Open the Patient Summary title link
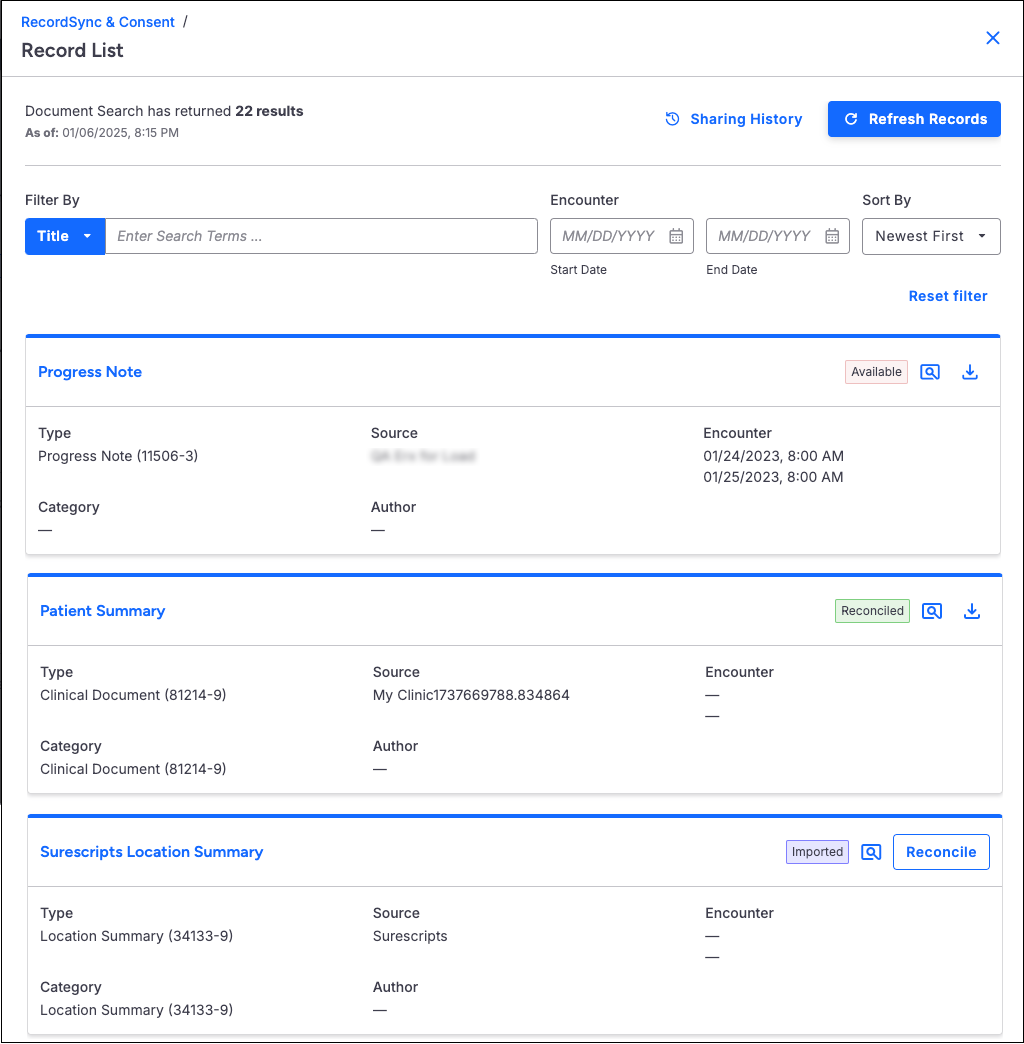This screenshot has height=1044, width=1024. pyautogui.click(x=102, y=611)
